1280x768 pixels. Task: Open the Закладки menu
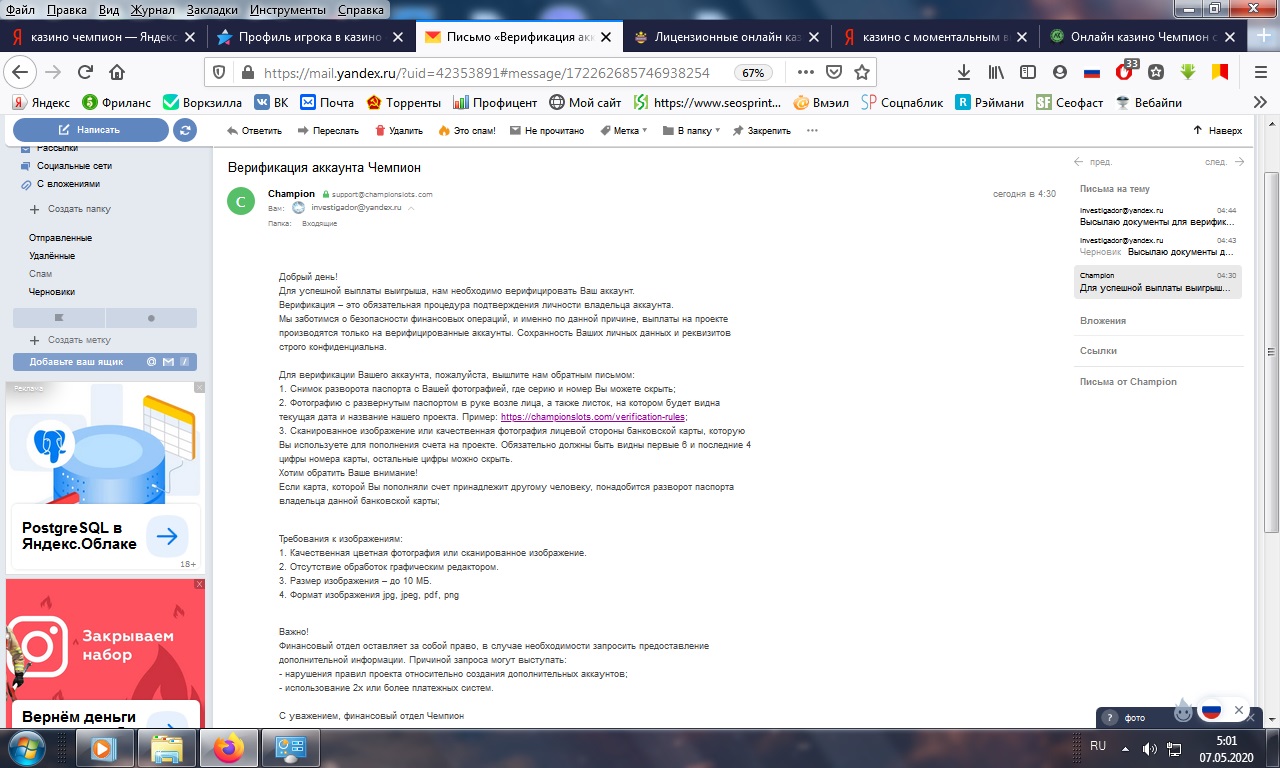[x=213, y=10]
